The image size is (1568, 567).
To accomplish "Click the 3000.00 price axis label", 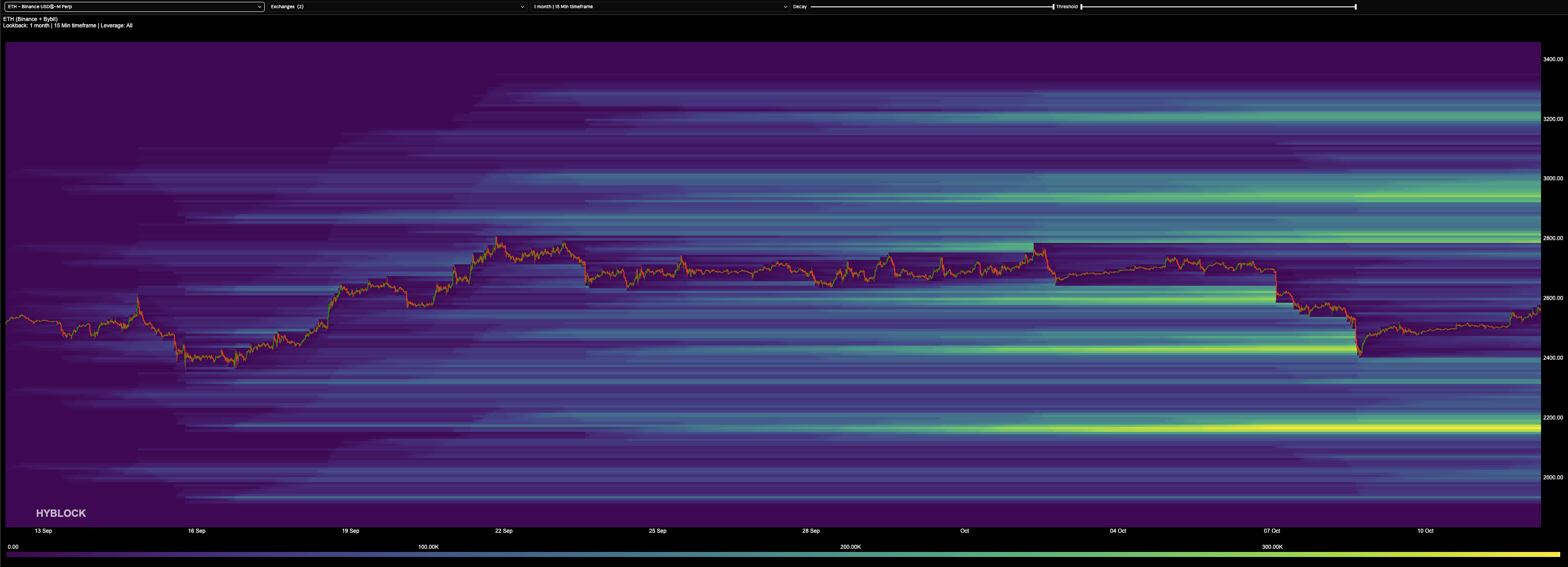I will (1553, 178).
